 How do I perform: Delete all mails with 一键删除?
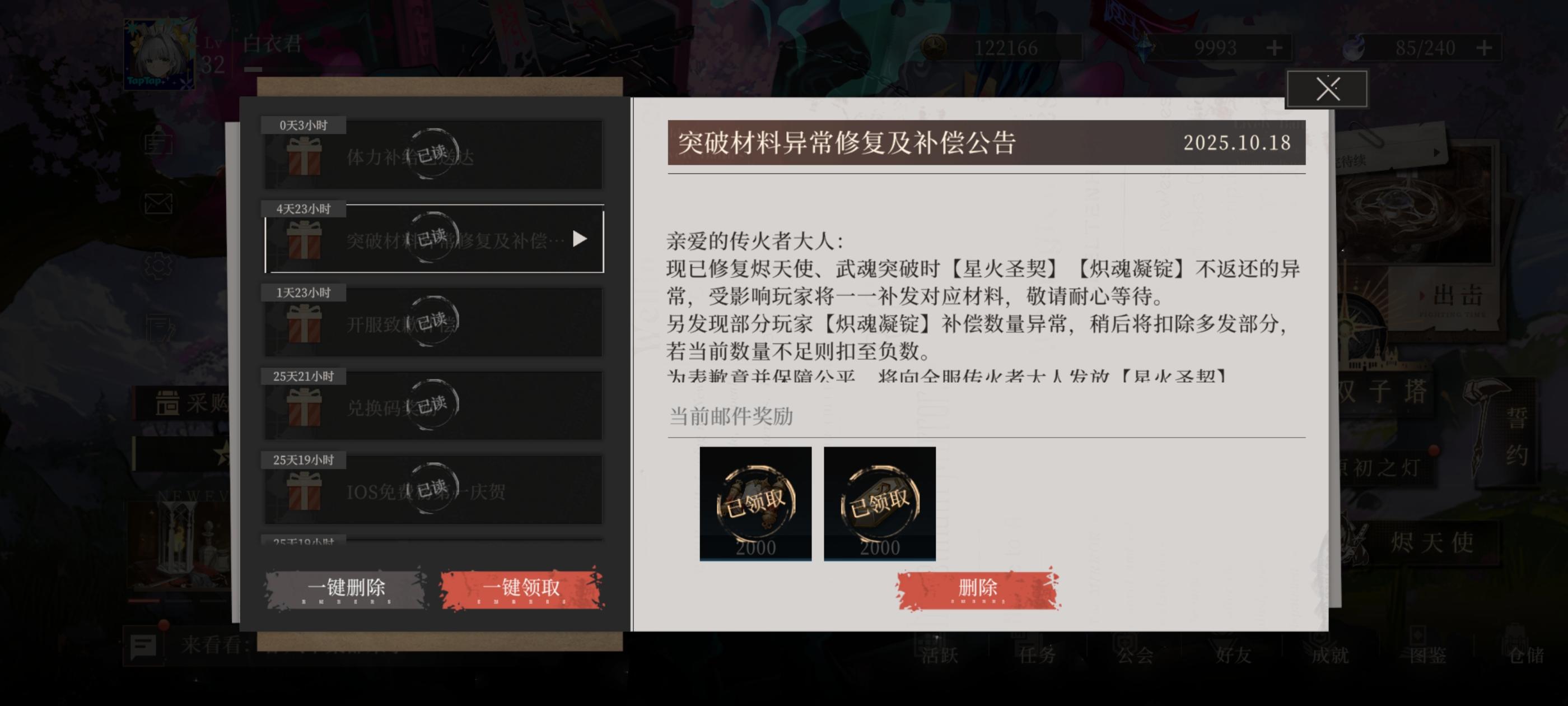click(346, 588)
